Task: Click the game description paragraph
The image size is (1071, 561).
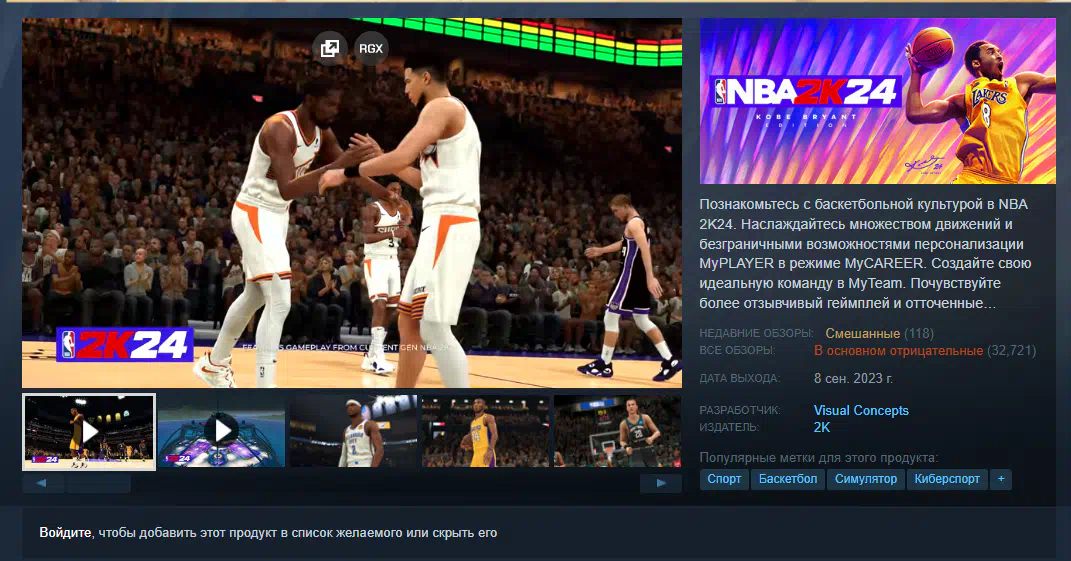Action: pyautogui.click(x=865, y=254)
